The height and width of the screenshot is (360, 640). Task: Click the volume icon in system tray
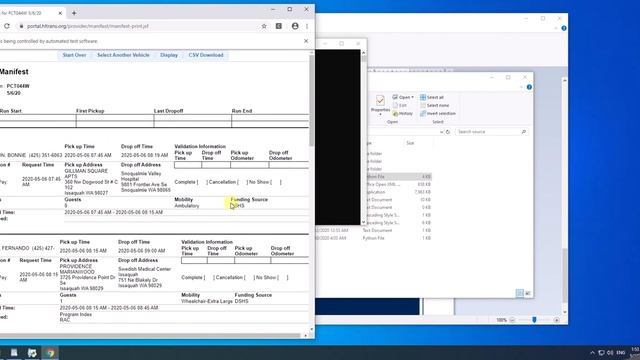610,353
